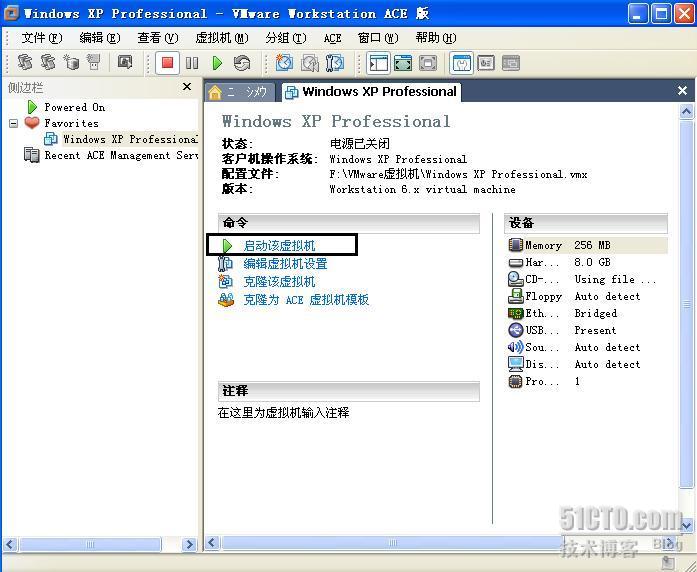
Task: Click the Memory device icon
Action: pos(515,245)
